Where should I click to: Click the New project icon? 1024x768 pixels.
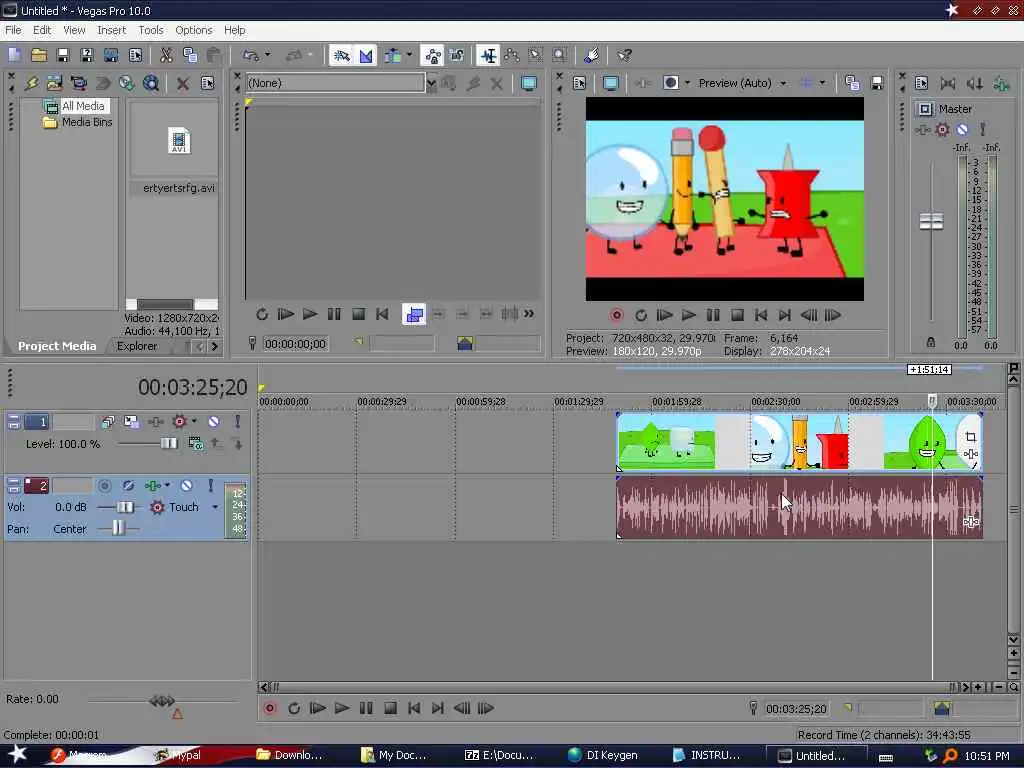[x=14, y=56]
